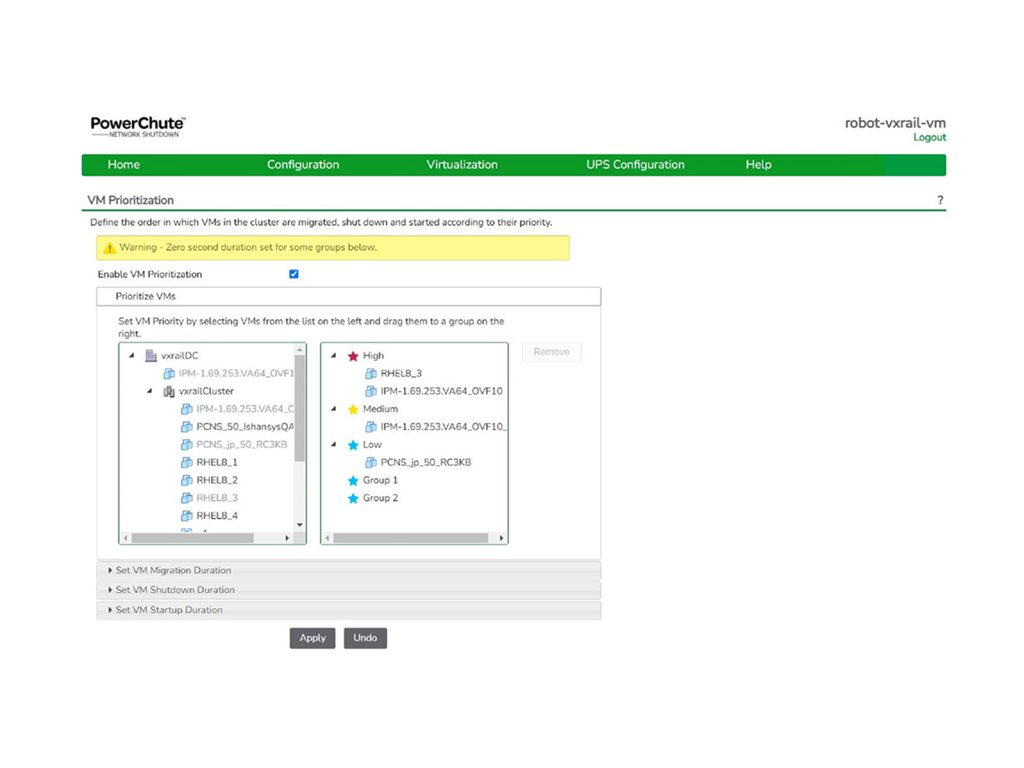Click the Logout link
Image resolution: width=1024 pixels, height=768 pixels.
929,138
